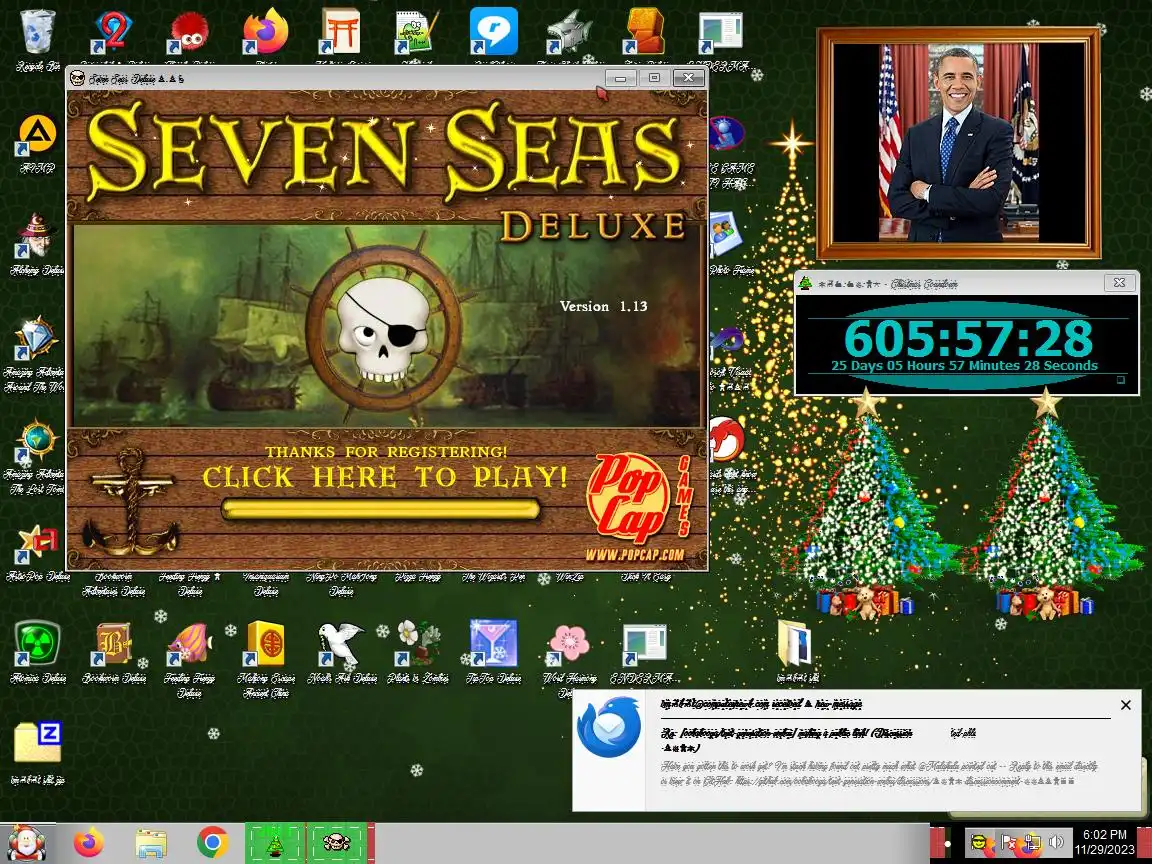Open the www.popcap.com link
Screen dimensions: 1152x864
pos(635,554)
